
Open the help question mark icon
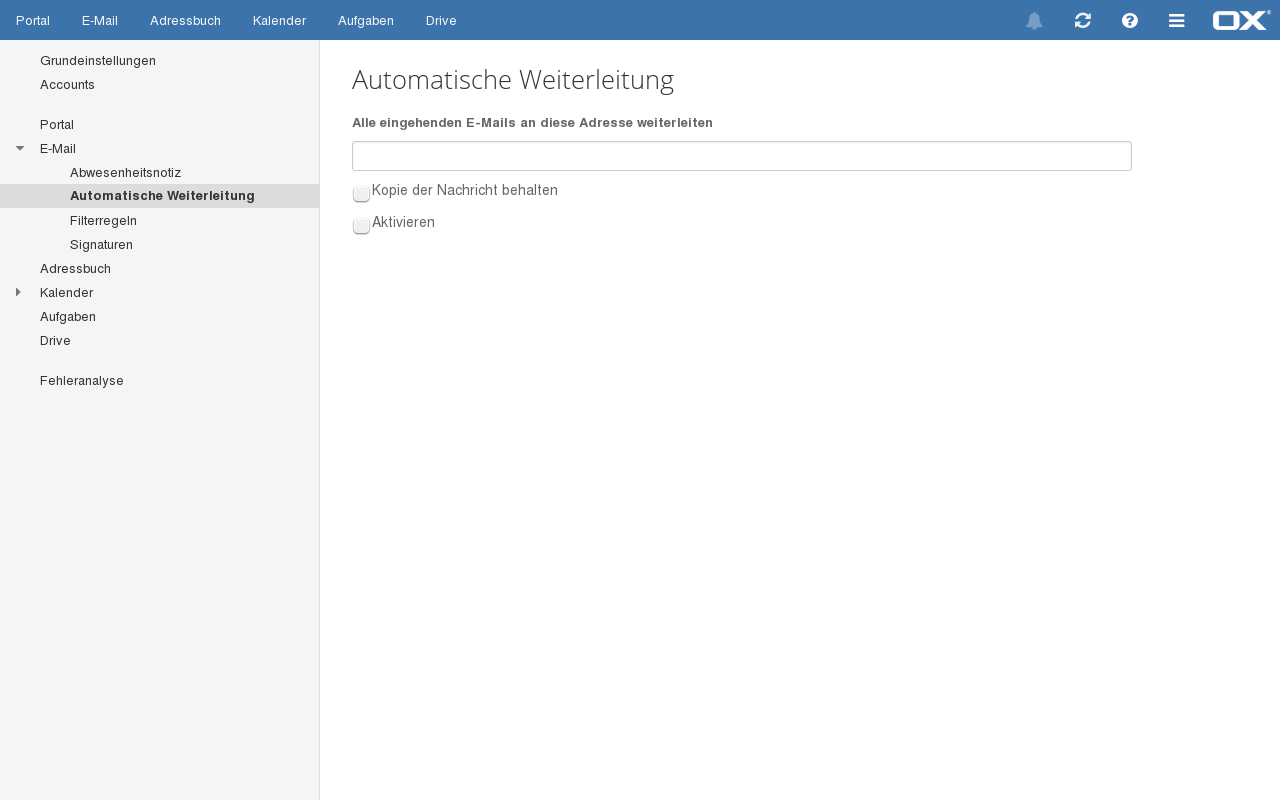(x=1130, y=21)
